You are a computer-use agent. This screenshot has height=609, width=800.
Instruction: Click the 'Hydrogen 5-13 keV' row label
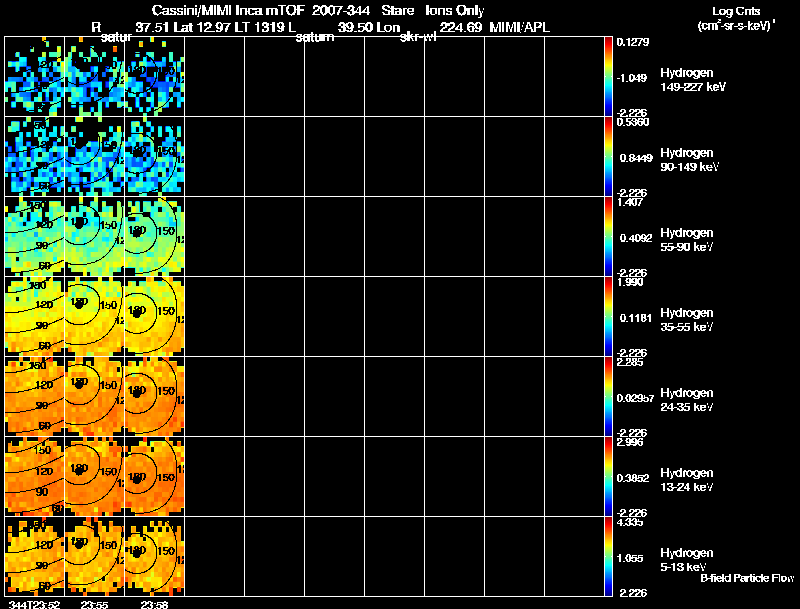tap(687, 560)
